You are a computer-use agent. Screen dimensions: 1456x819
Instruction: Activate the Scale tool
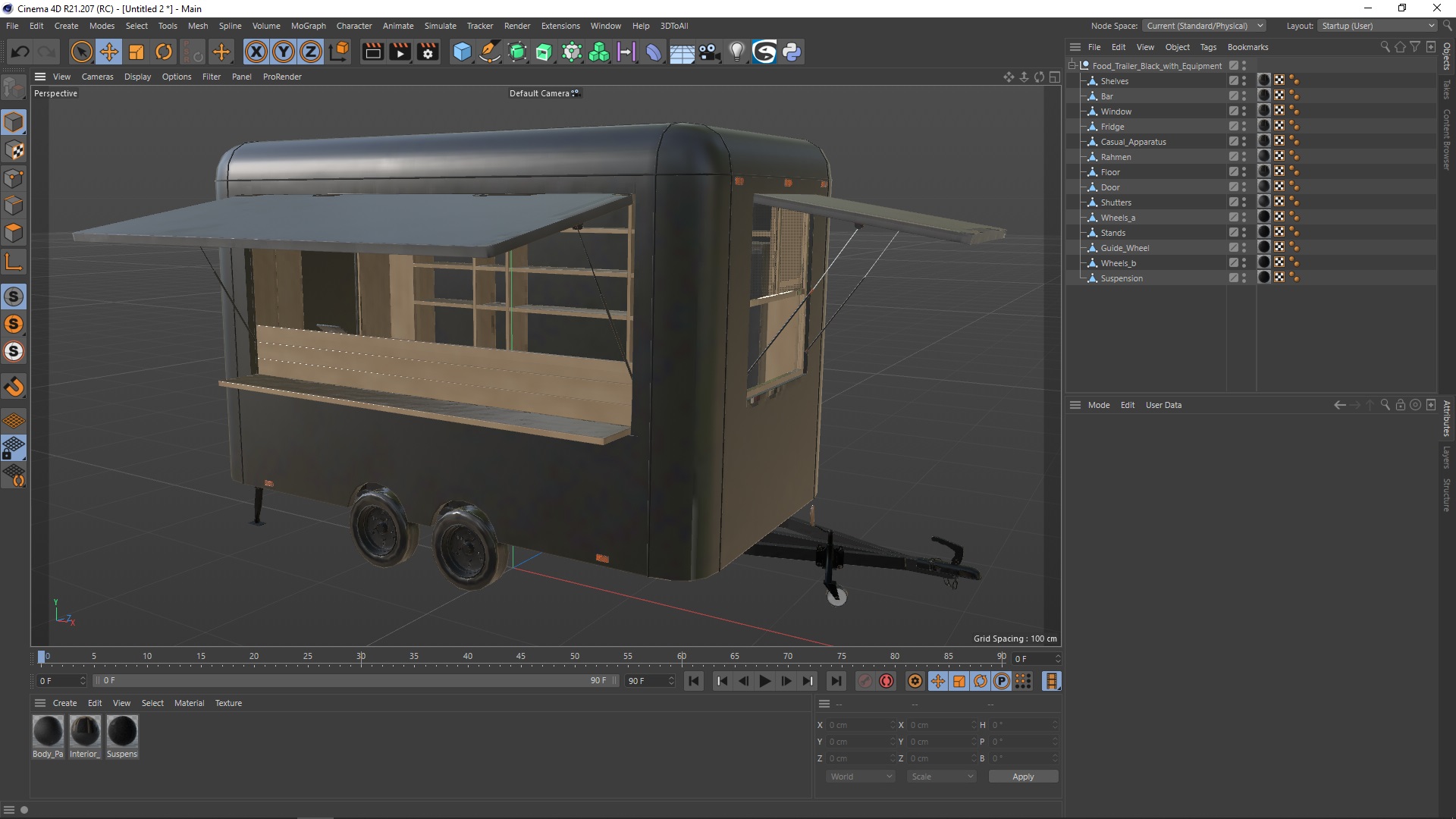pyautogui.click(x=136, y=52)
